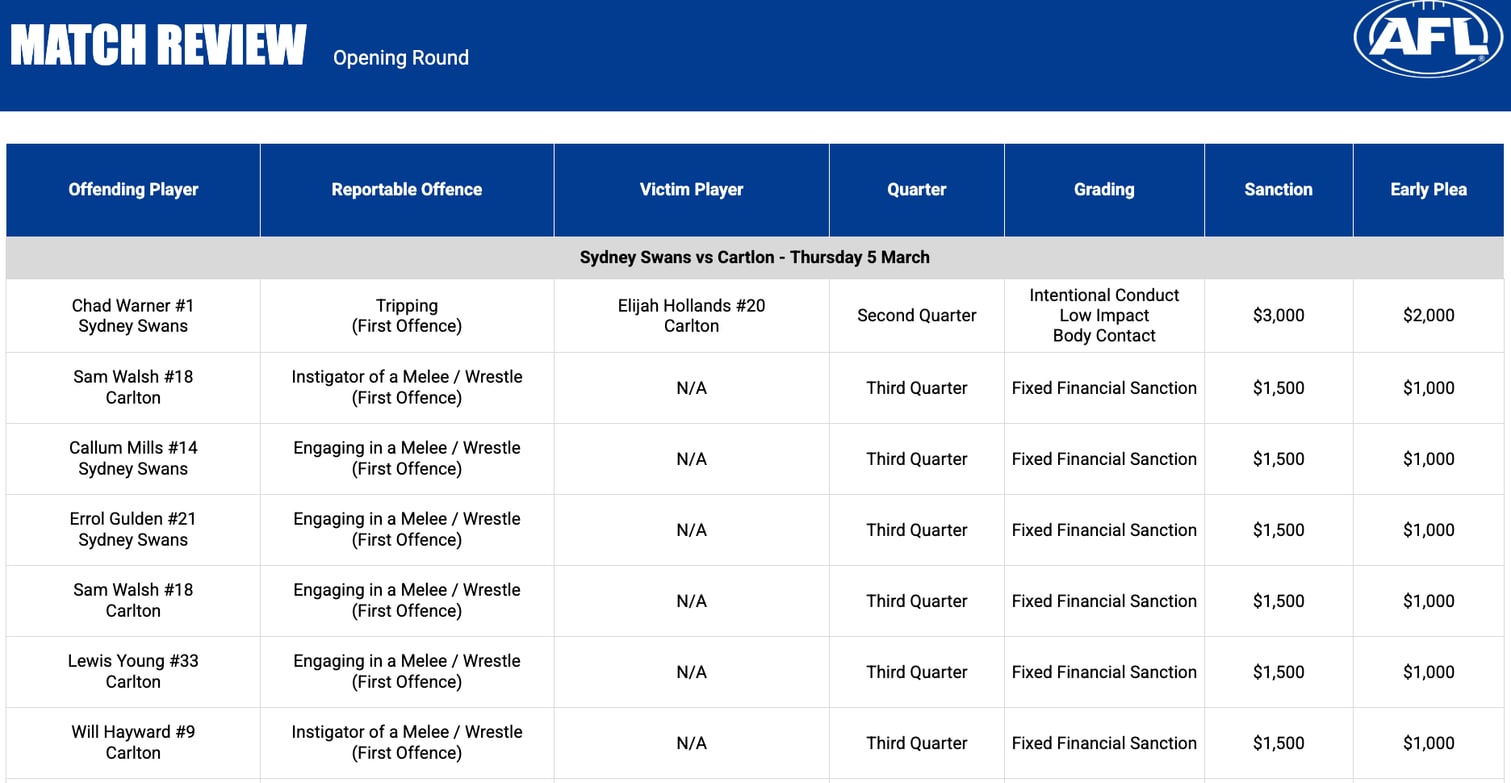Click the AFL logo
The width and height of the screenshot is (1511, 783).
tap(1427, 38)
